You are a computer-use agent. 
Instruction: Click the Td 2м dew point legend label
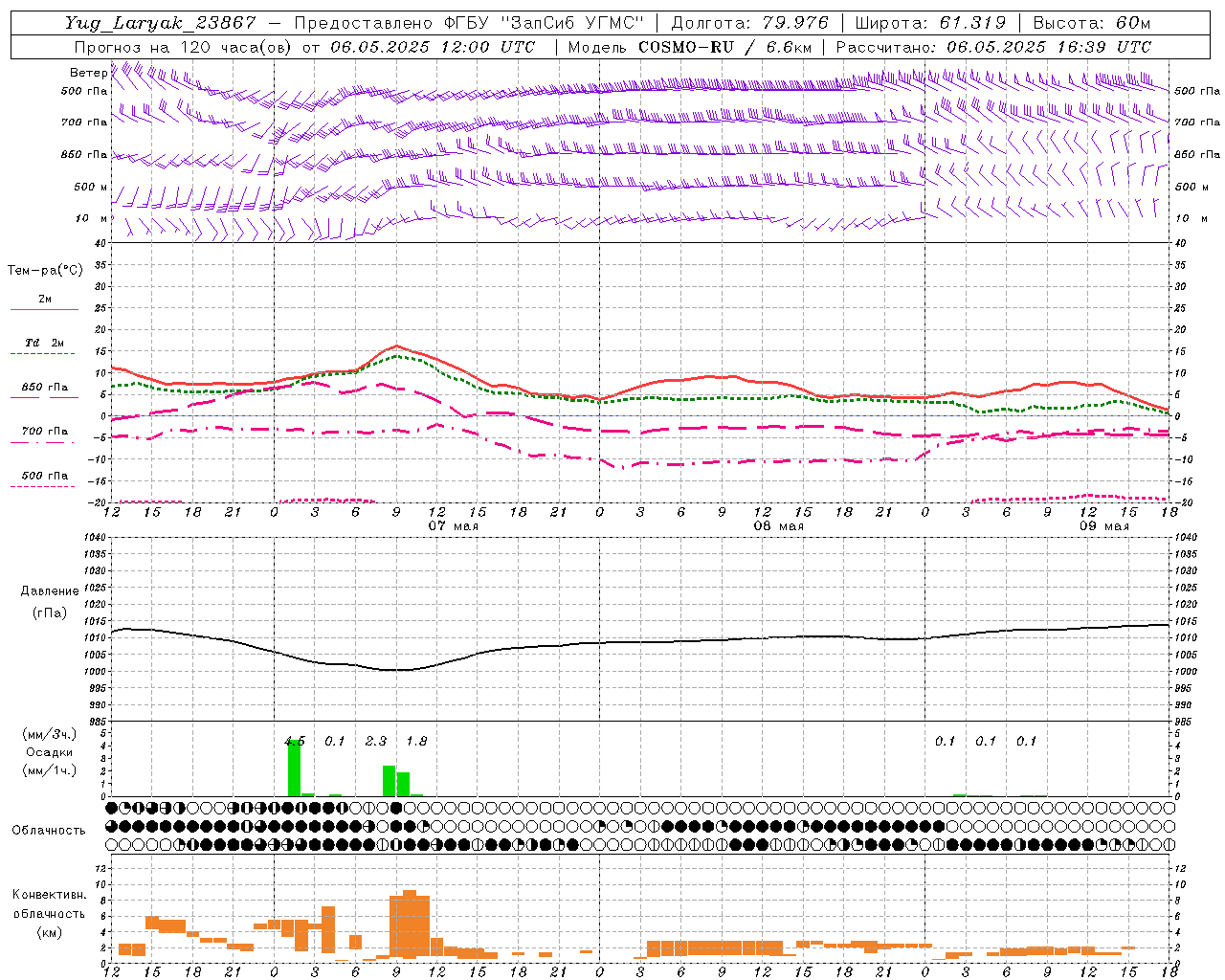[x=44, y=343]
